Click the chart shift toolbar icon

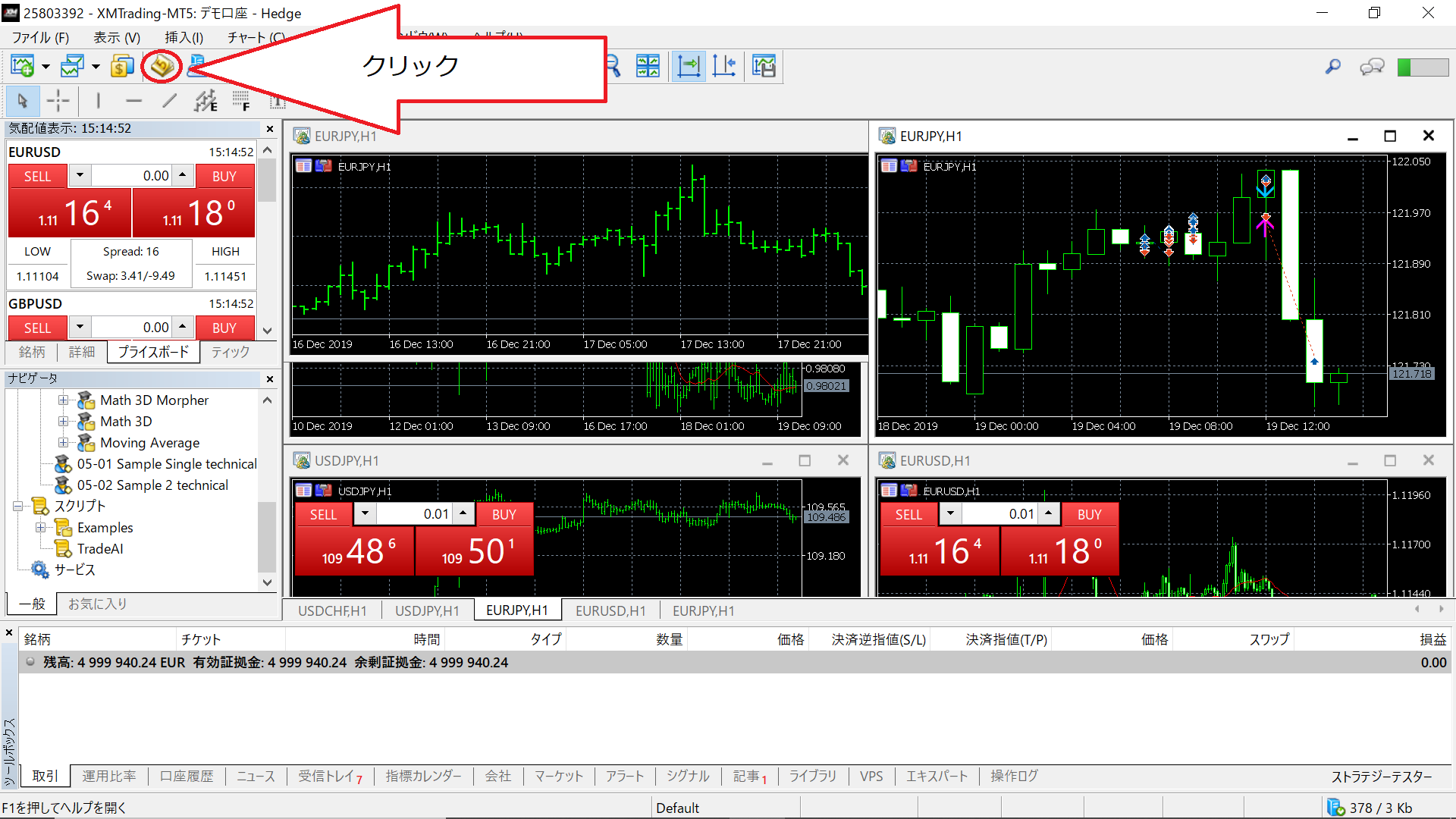tap(724, 67)
